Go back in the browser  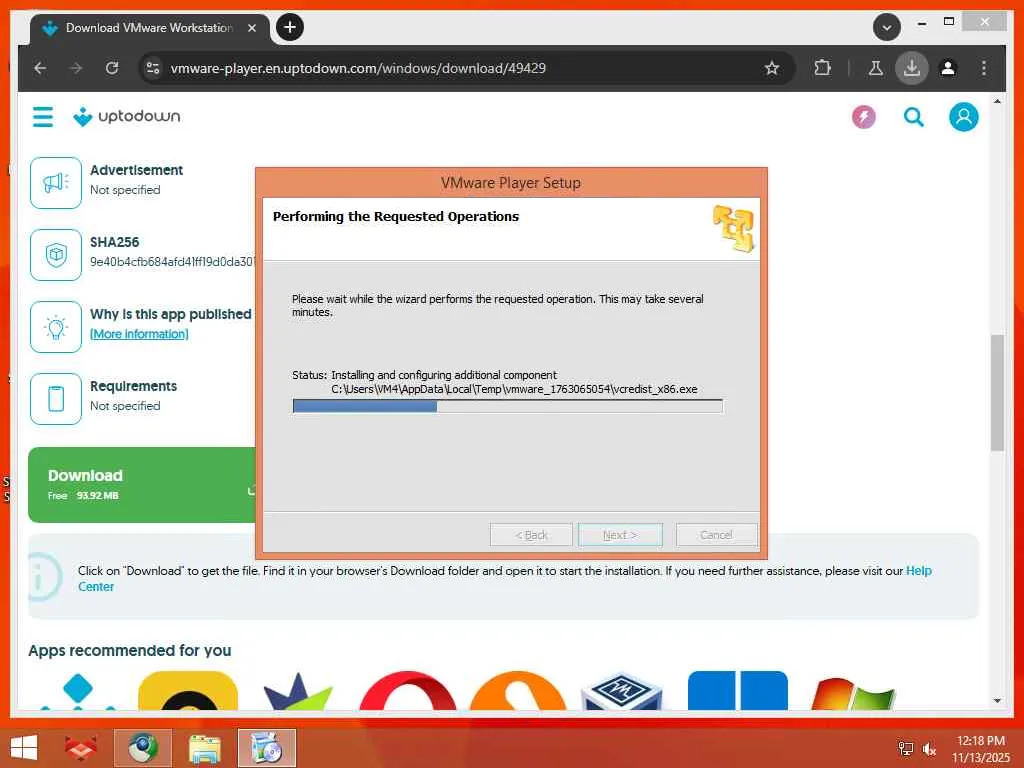pyautogui.click(x=40, y=68)
